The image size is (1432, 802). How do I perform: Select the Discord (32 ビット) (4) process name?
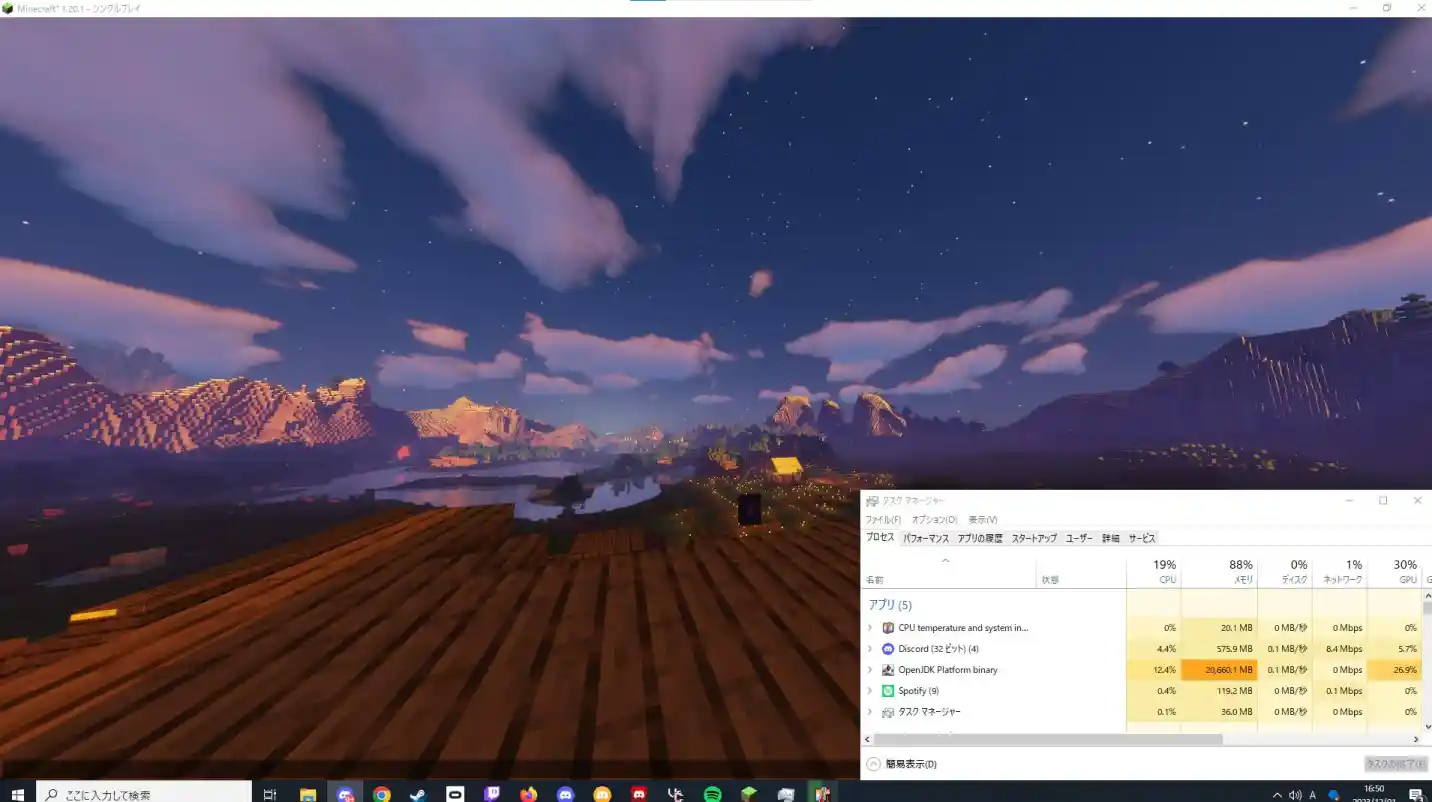pos(938,649)
